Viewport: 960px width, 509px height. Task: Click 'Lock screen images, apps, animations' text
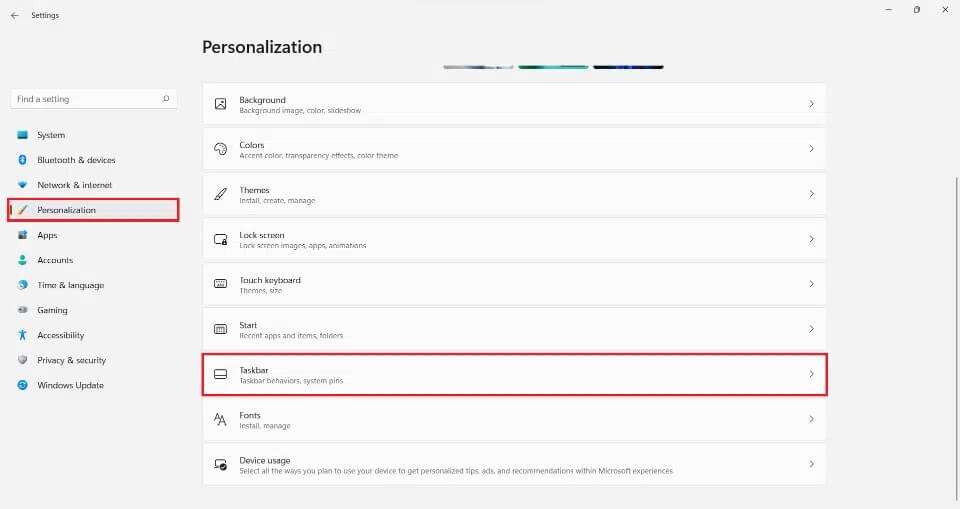[302, 246]
